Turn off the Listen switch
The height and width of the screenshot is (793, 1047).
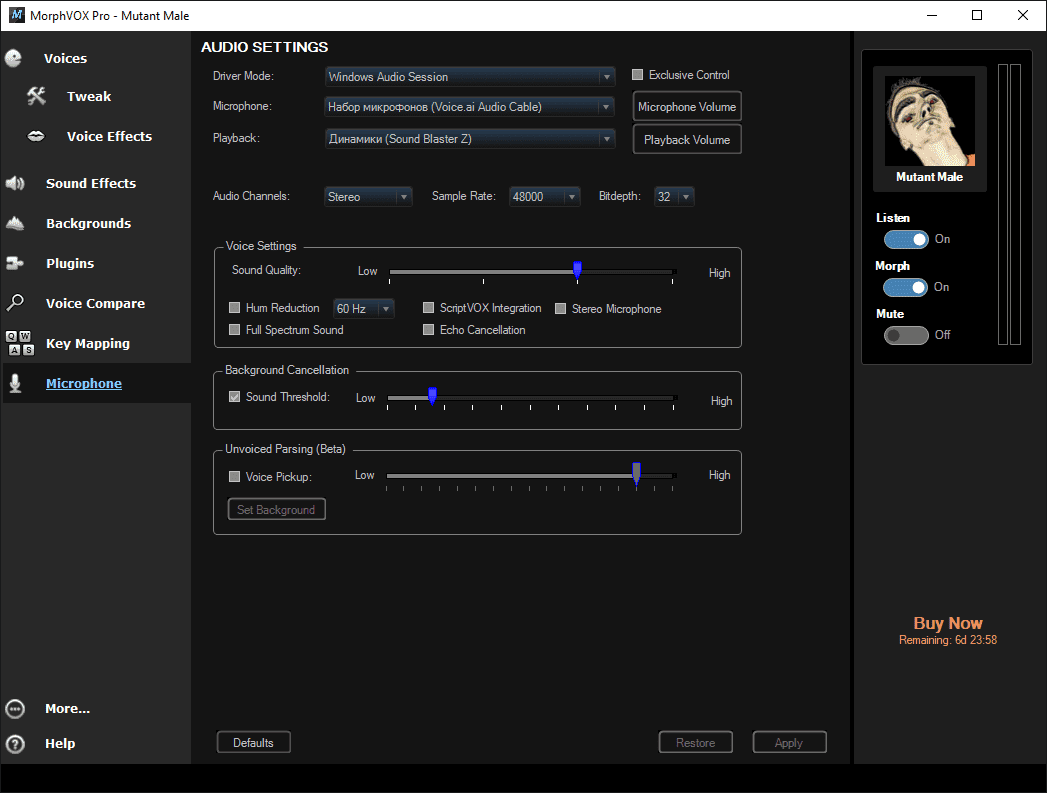point(906,239)
